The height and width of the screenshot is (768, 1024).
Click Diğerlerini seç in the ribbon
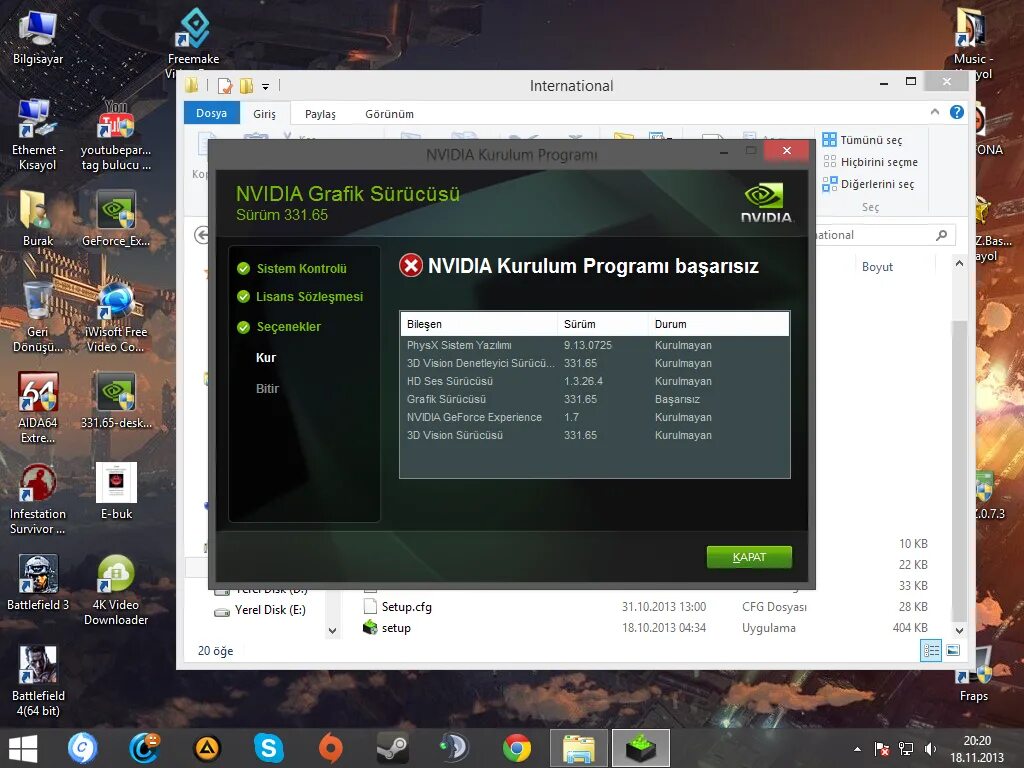[x=869, y=184]
